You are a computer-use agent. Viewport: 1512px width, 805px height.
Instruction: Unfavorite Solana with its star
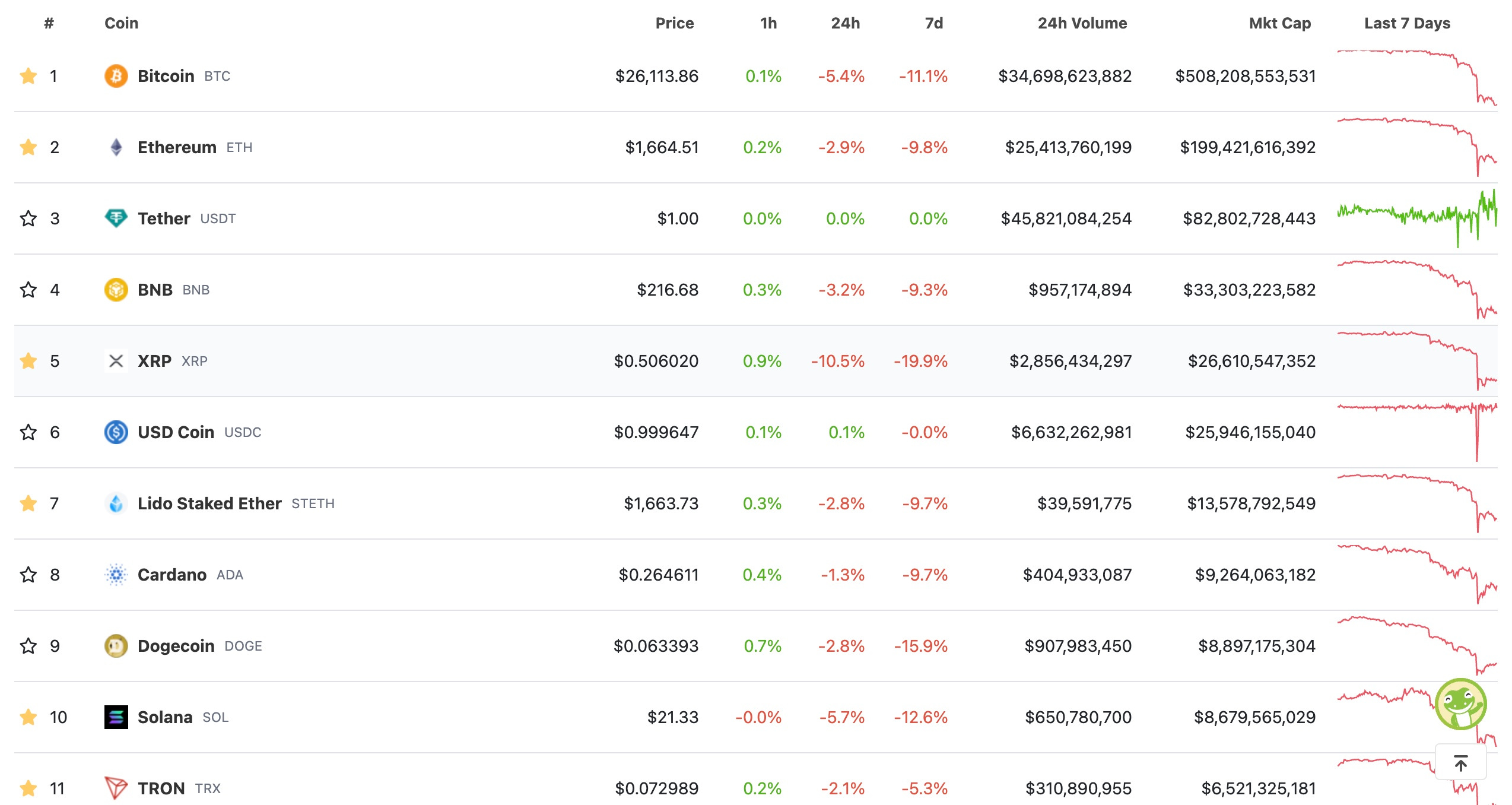tap(28, 717)
